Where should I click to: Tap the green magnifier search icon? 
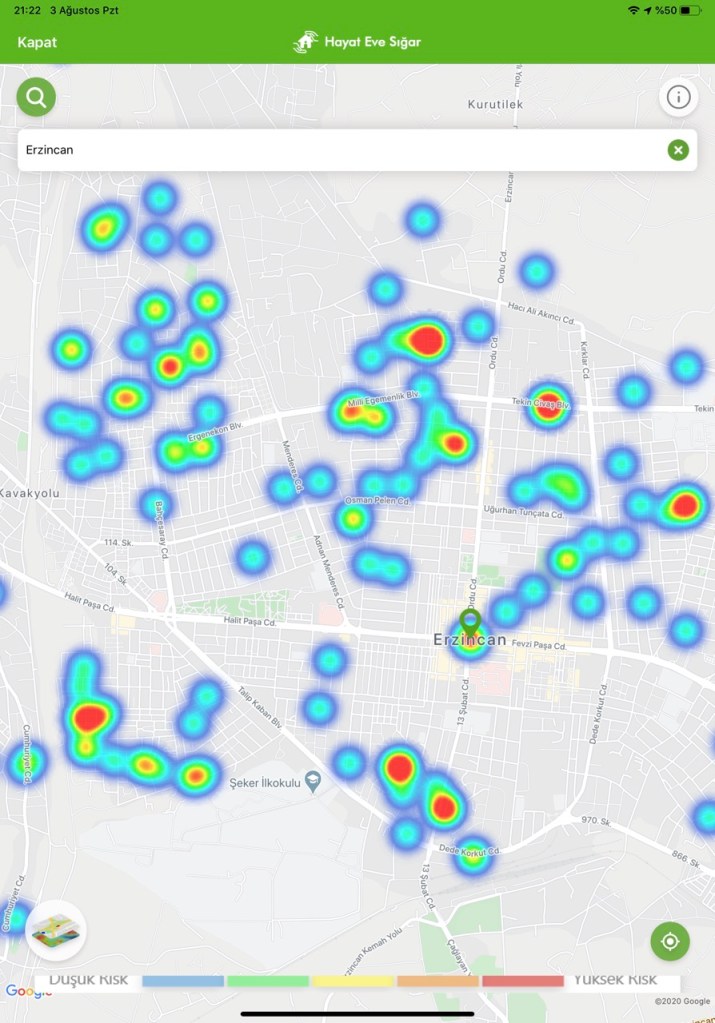pos(36,97)
